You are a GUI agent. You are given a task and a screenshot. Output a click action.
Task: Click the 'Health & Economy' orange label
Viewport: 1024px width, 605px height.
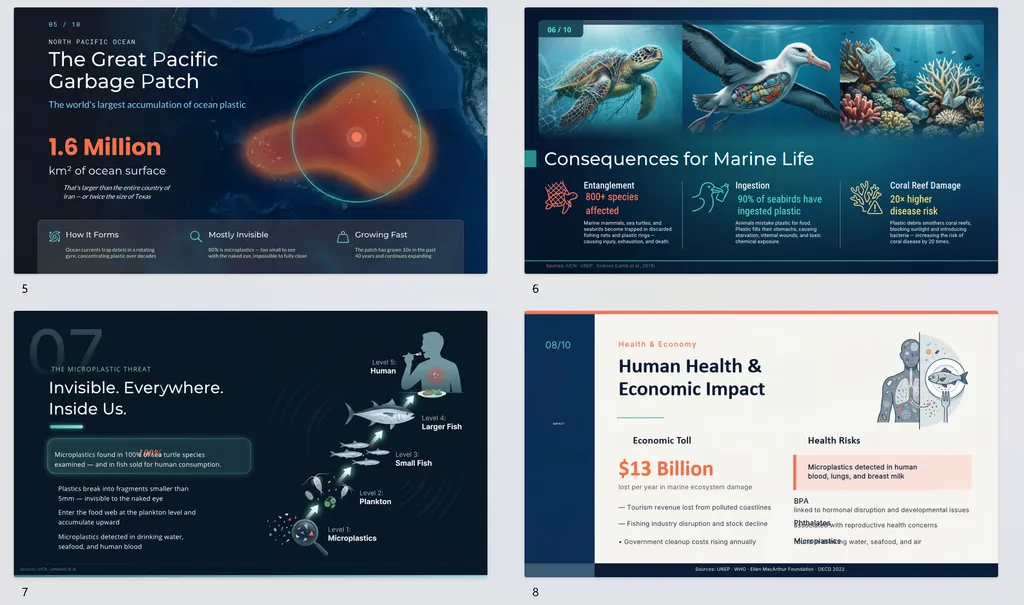tap(657, 344)
